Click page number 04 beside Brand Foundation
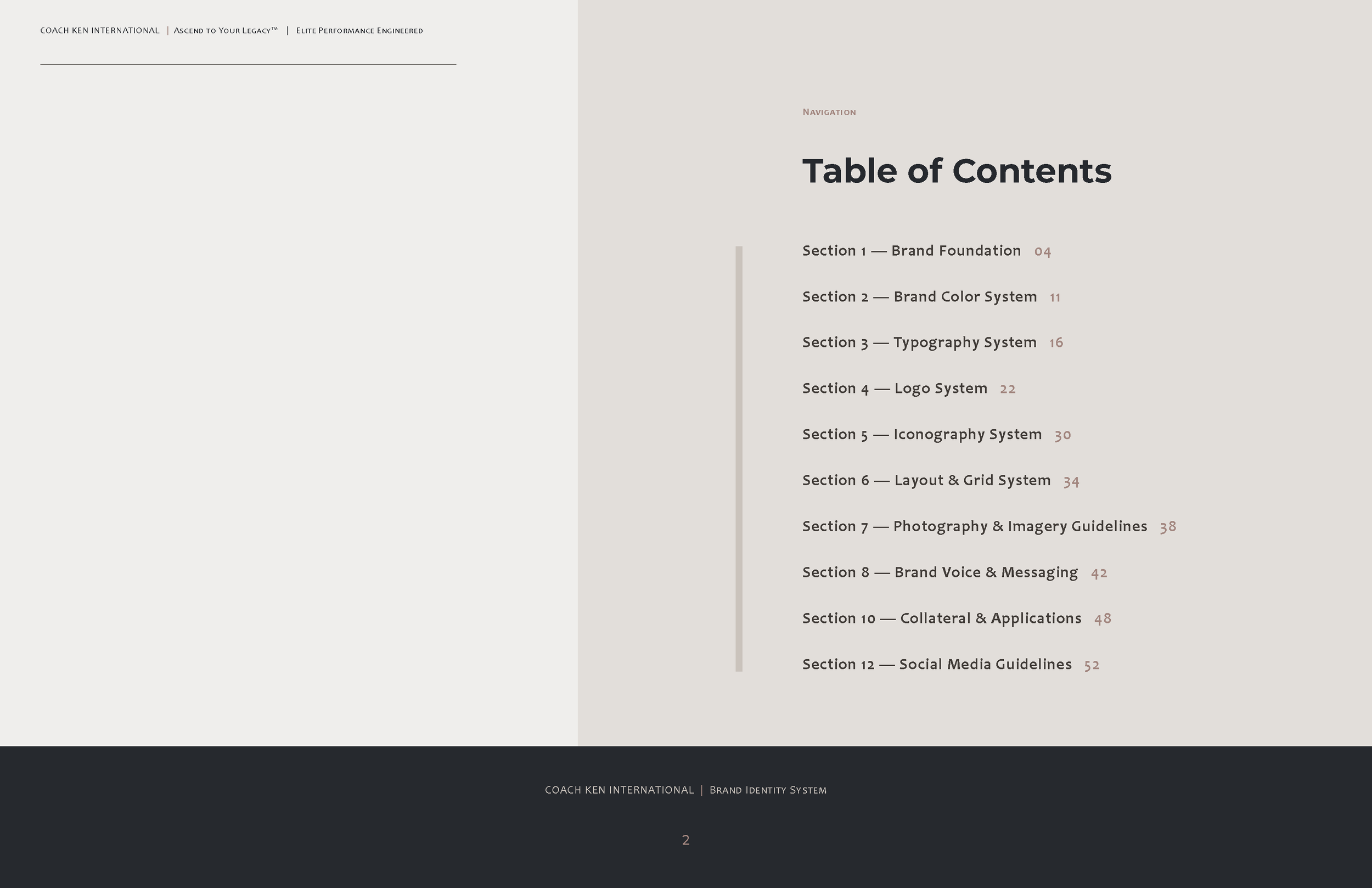Image resolution: width=1372 pixels, height=888 pixels. tap(1042, 251)
